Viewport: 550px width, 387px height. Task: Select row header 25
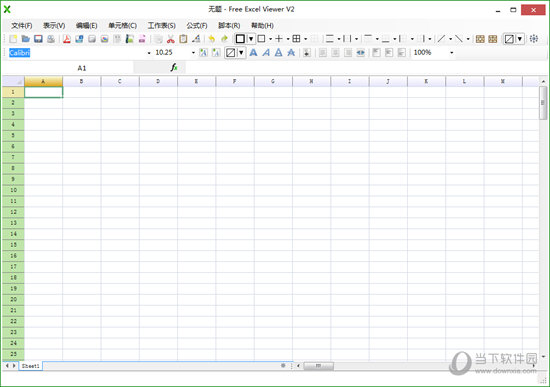(x=13, y=354)
